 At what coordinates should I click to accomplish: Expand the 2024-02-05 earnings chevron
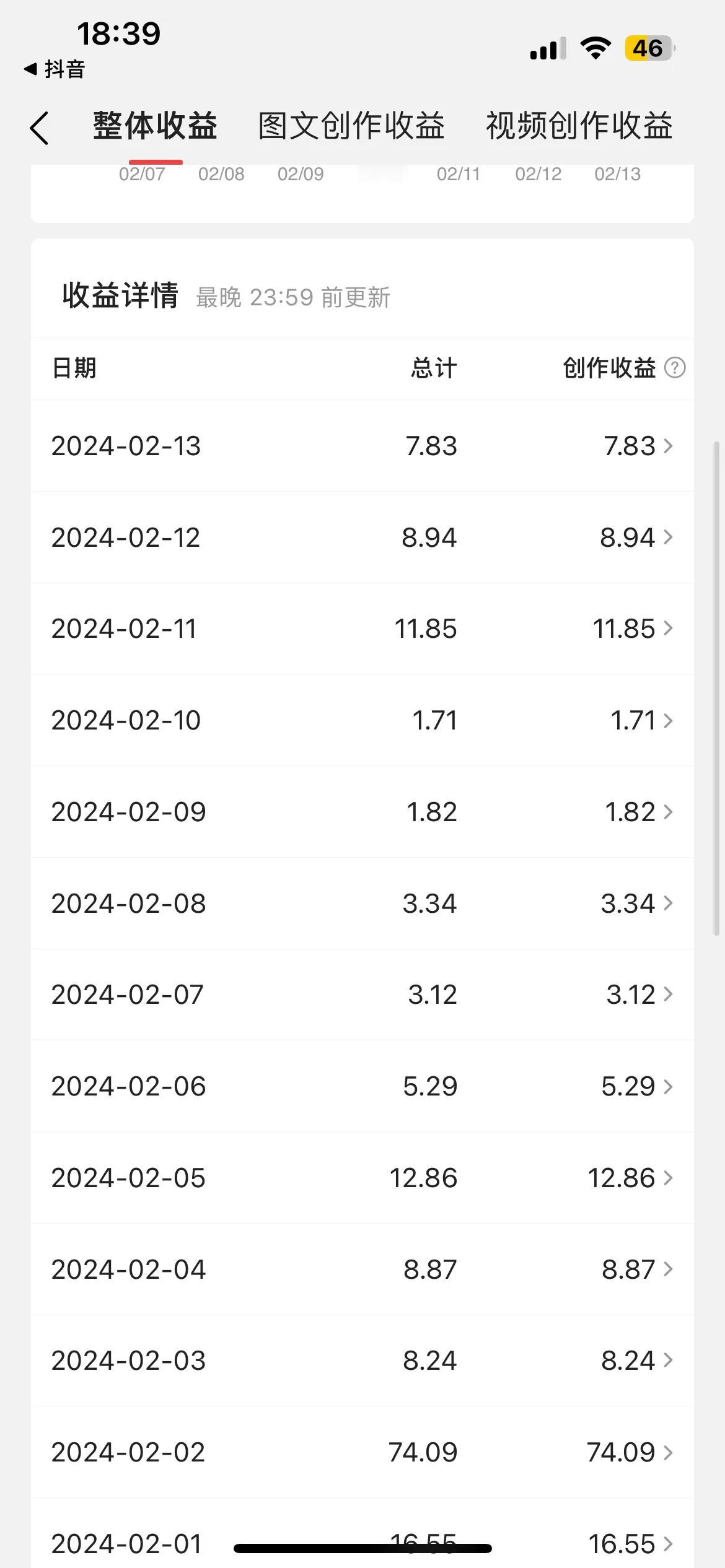click(668, 1178)
